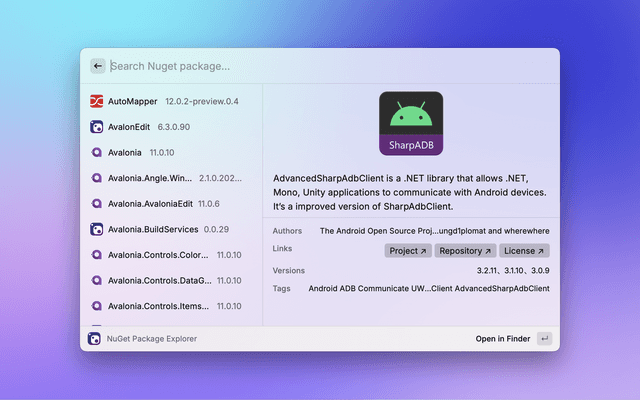
Task: Click the back arrow button
Action: click(x=98, y=66)
